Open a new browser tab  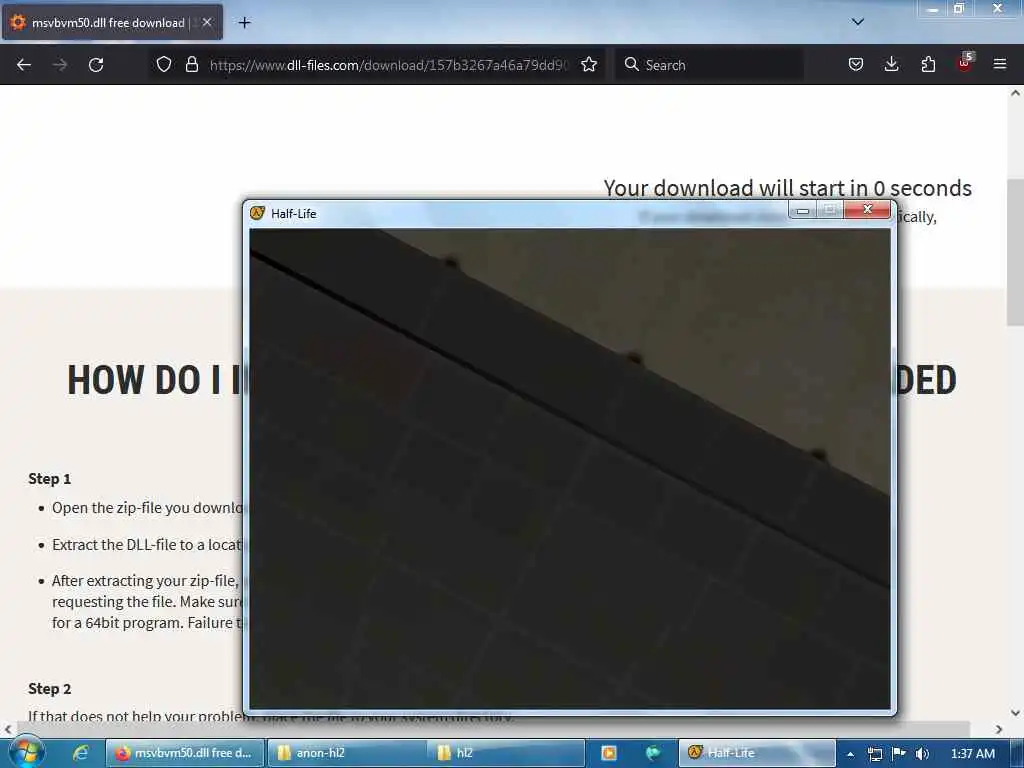pos(244,23)
